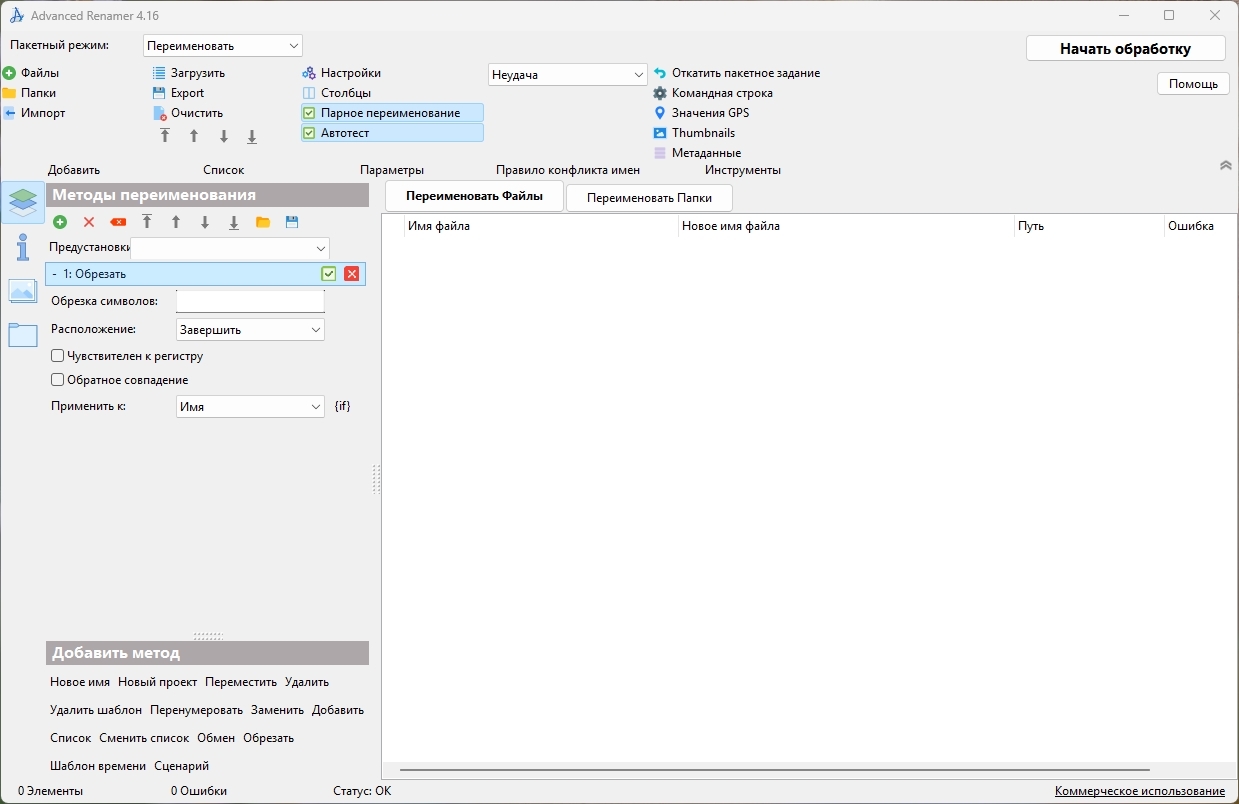Open the folder browser sidebar icon

23,335
